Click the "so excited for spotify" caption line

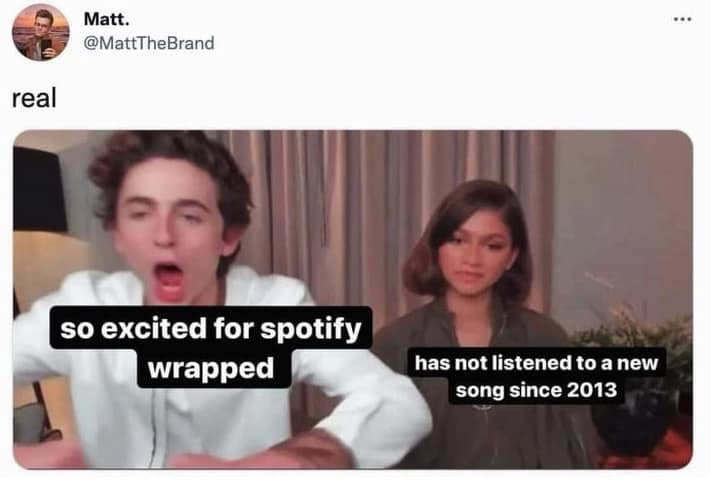point(210,328)
